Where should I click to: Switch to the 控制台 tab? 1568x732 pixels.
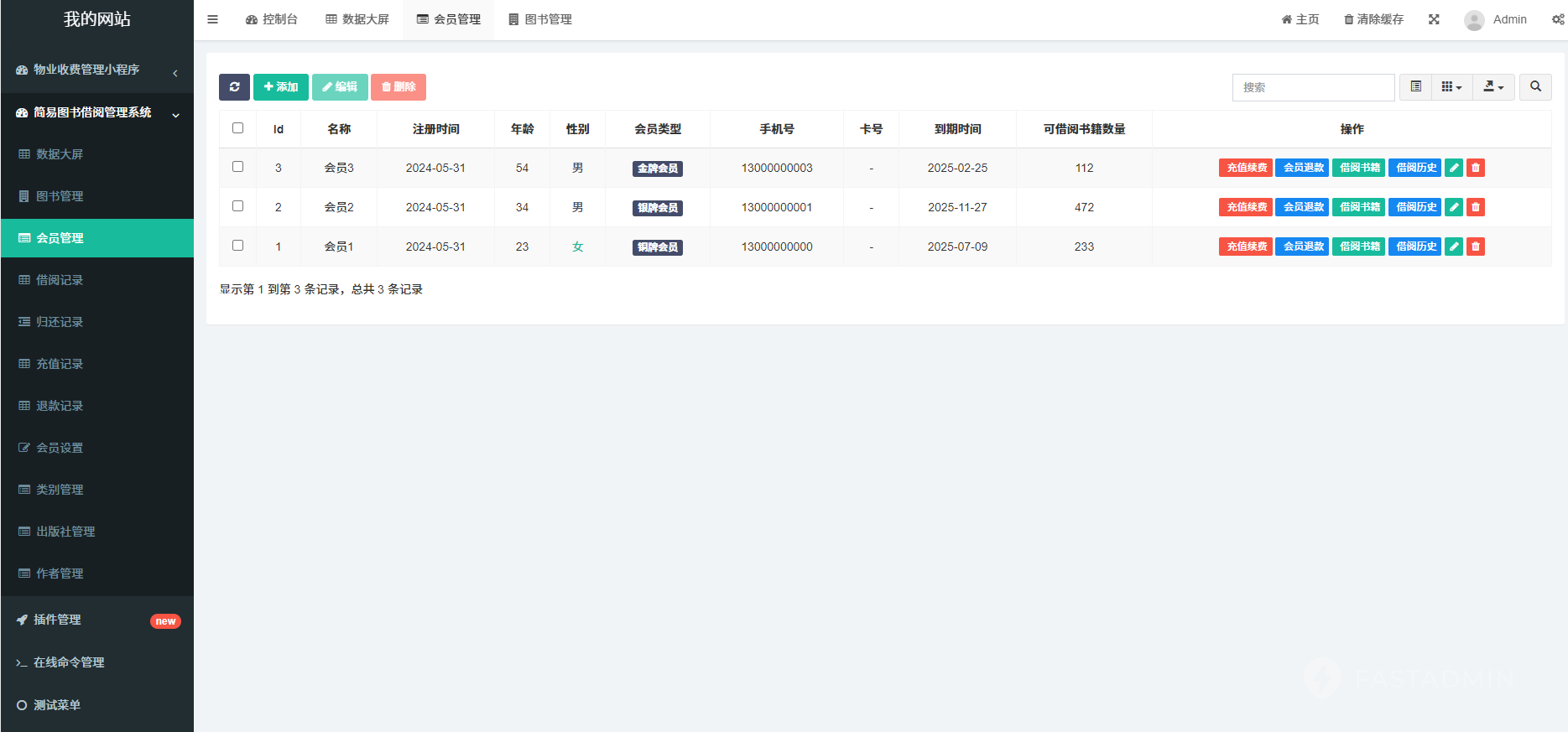[x=271, y=19]
